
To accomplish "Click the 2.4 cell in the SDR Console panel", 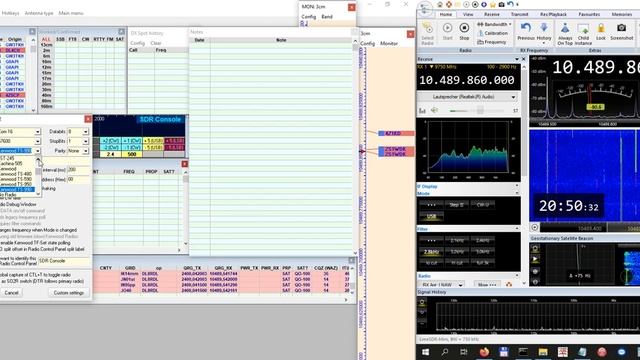I will pyautogui.click(x=111, y=154).
